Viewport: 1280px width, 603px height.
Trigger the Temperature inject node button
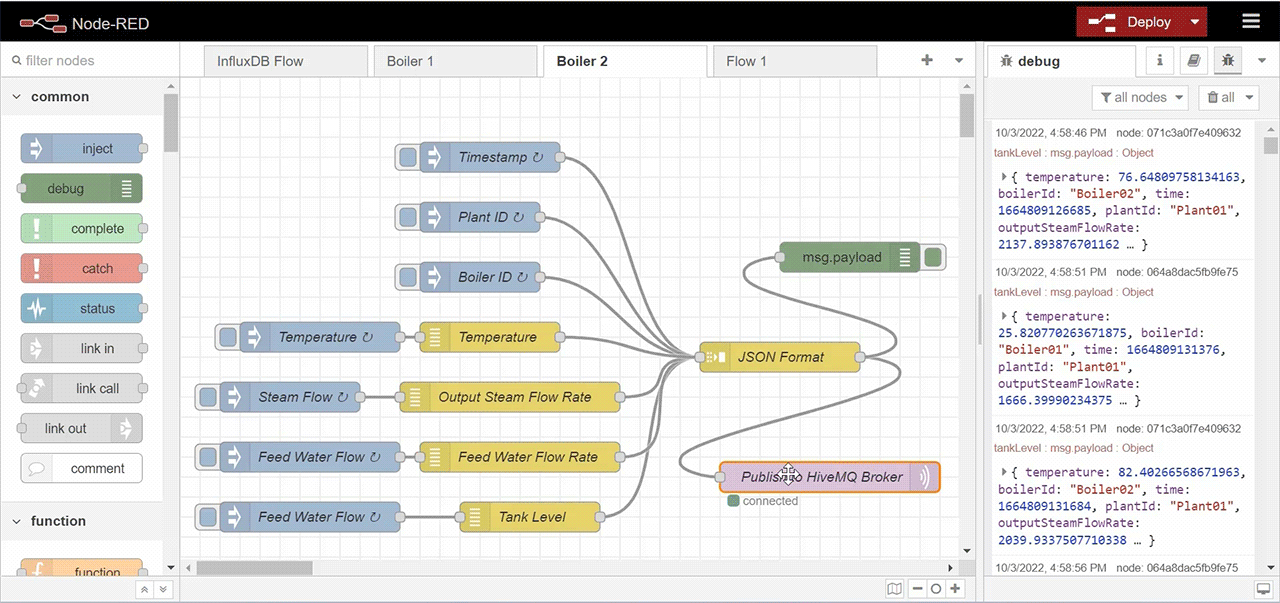click(228, 337)
